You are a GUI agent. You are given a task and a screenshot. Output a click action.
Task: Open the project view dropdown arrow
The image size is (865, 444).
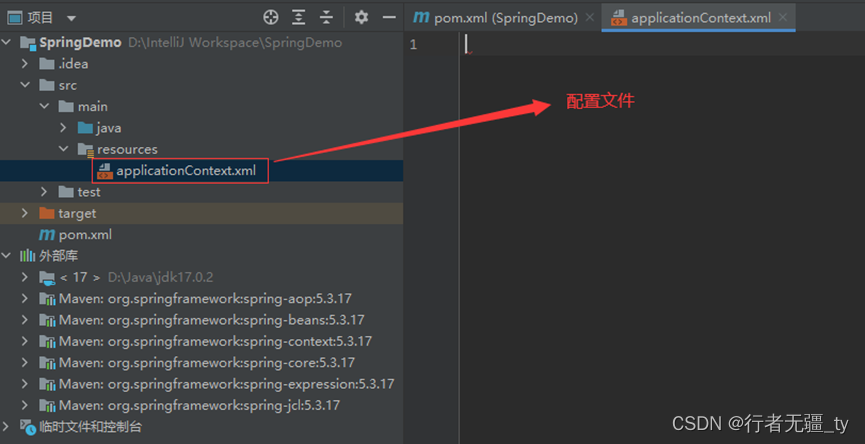[x=71, y=18]
